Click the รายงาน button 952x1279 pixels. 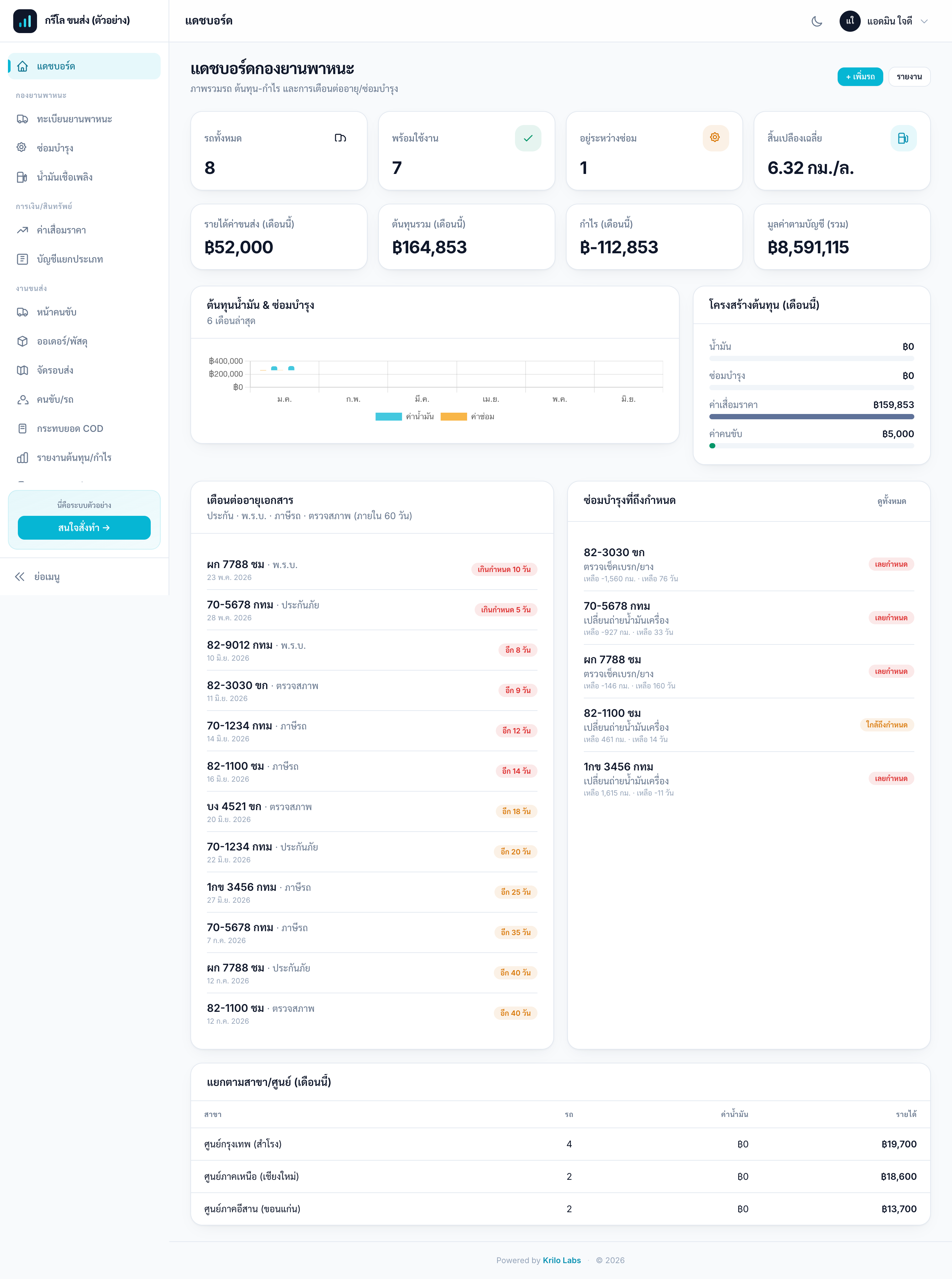tap(909, 77)
